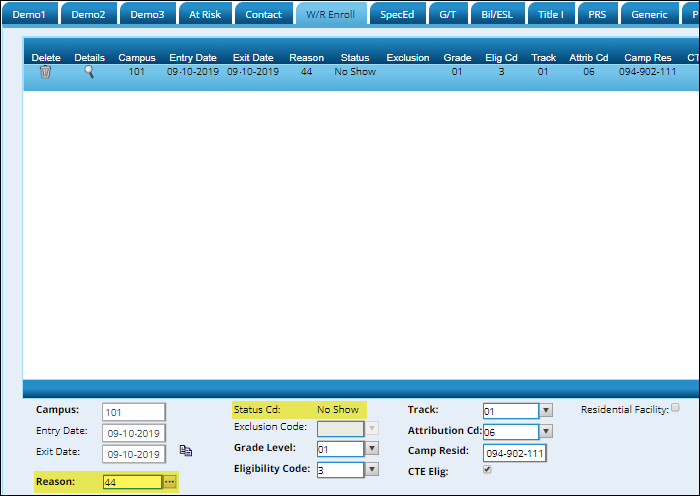Toggle the Residential Facility checkbox
700x496 pixels.
click(x=675, y=407)
